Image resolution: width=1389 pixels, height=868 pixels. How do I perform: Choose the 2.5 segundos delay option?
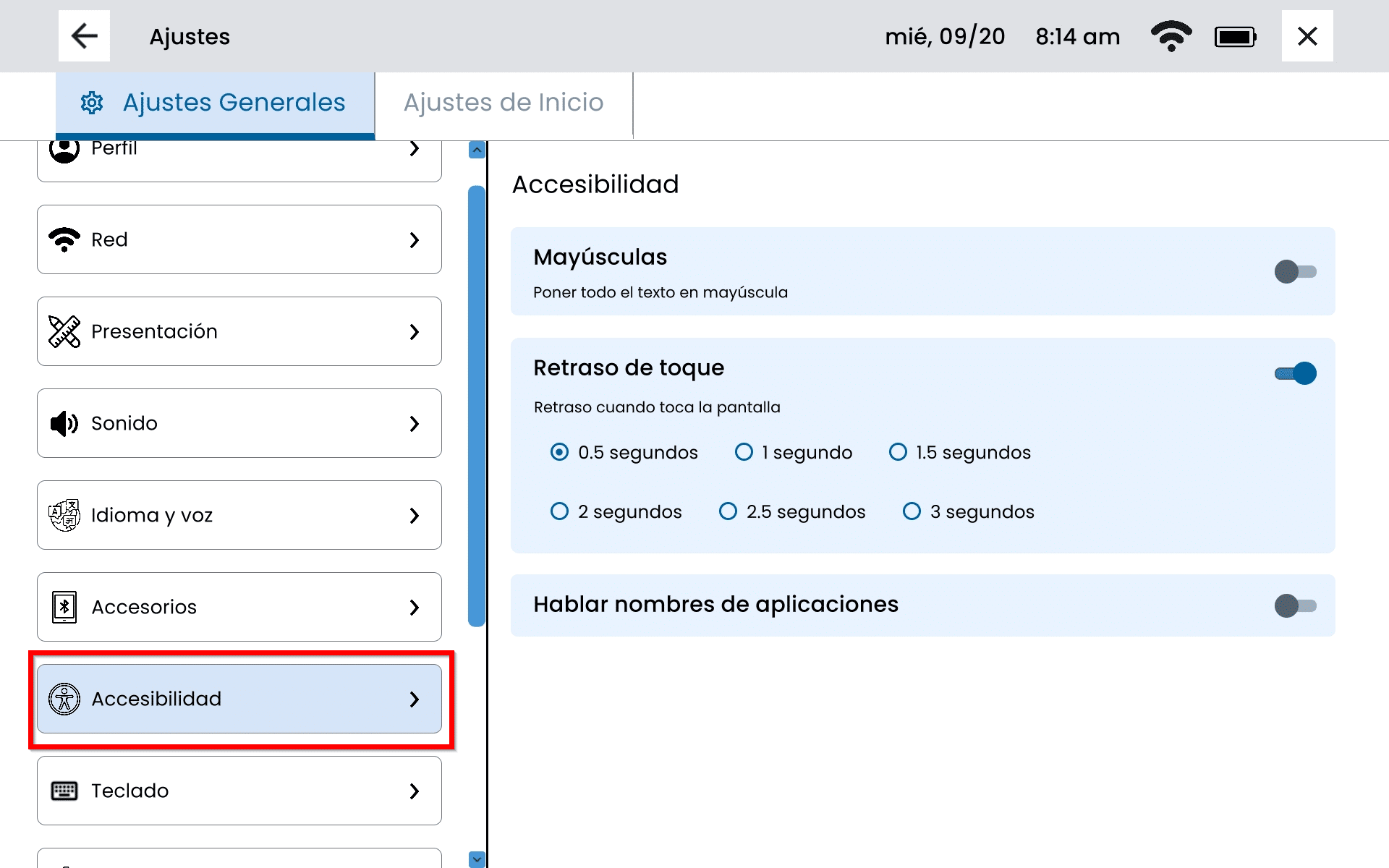[728, 511]
